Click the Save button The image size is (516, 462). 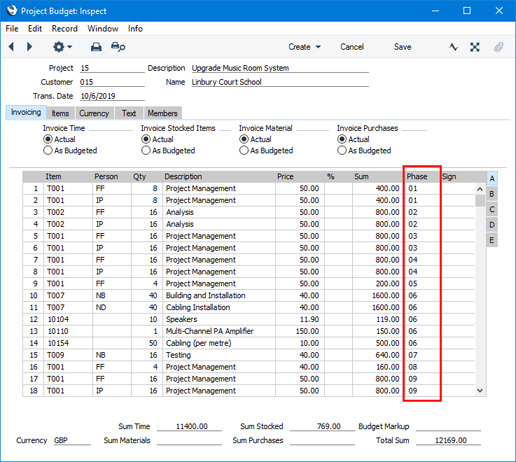click(x=402, y=47)
